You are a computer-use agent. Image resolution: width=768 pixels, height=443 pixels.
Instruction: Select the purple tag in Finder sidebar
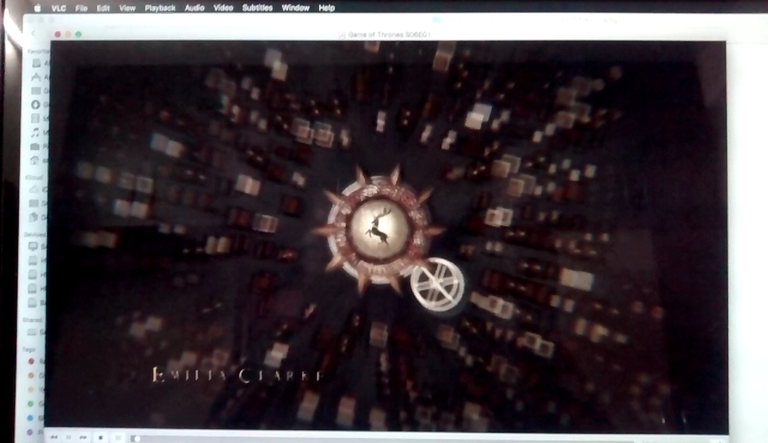coord(30,432)
